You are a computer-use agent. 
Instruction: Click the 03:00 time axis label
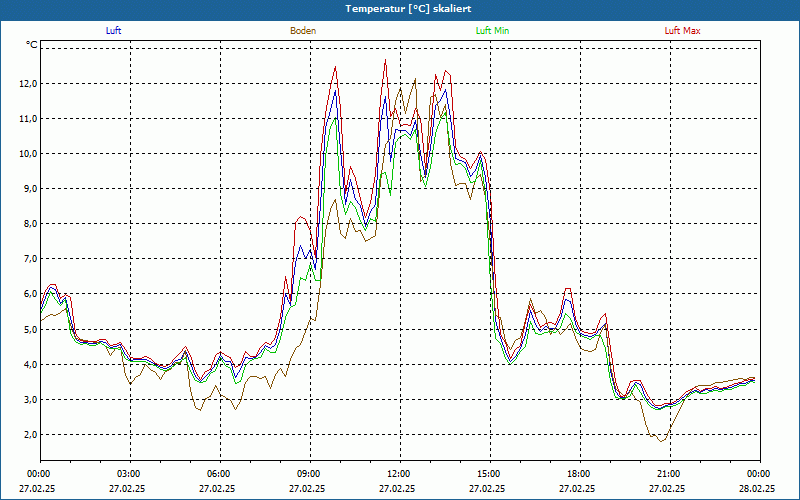click(130, 474)
